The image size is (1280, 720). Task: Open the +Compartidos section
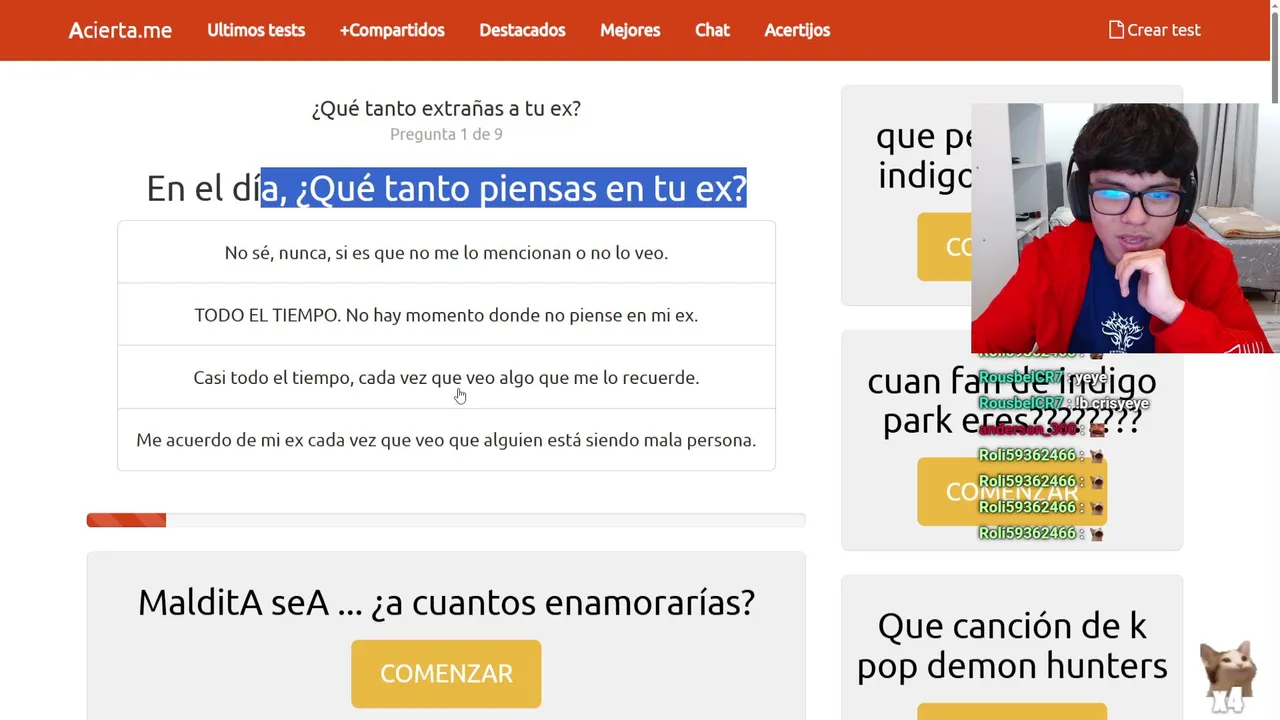(392, 30)
